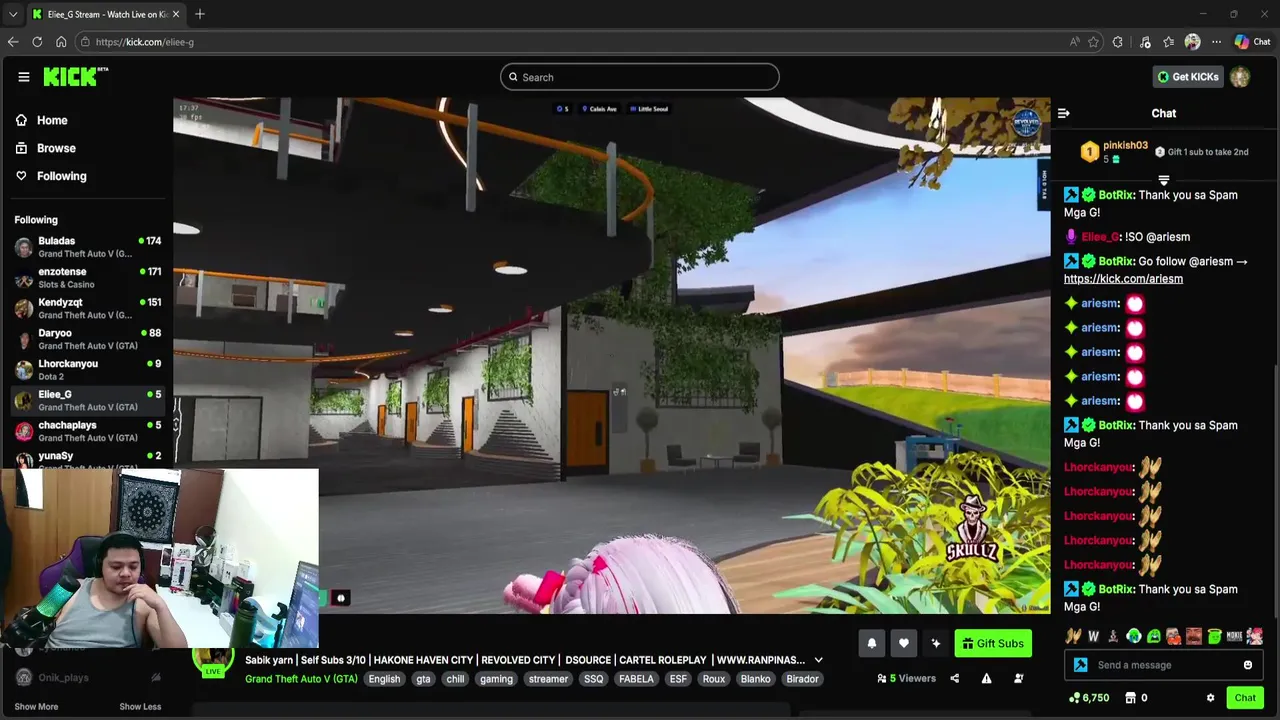Click the Birador stream tag
1280x720 pixels.
click(802, 679)
